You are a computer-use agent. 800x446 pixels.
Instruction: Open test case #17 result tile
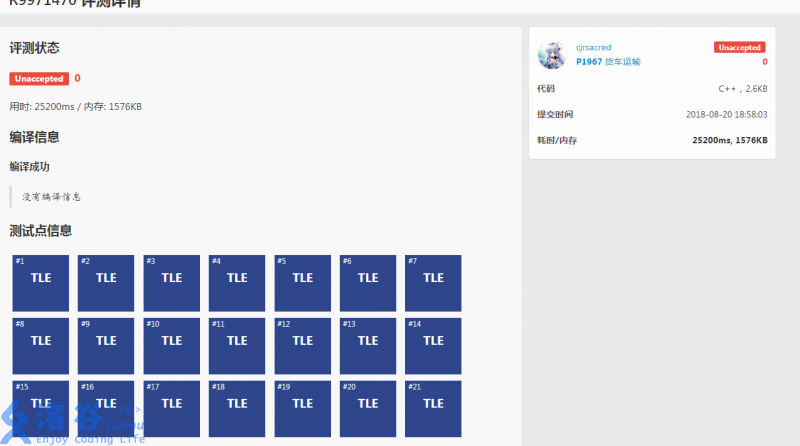click(172, 408)
